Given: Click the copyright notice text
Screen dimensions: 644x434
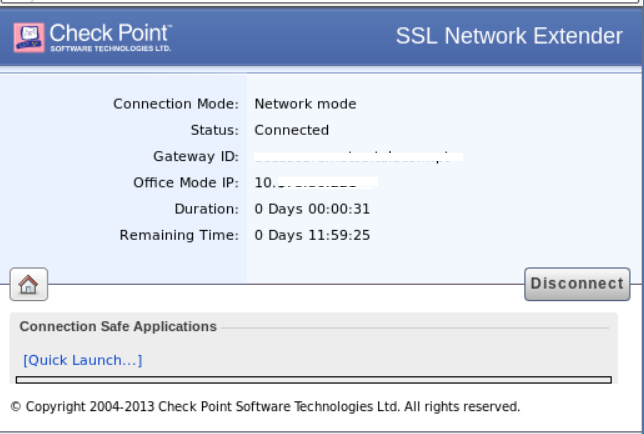Looking at the screenshot, I should click(x=265, y=406).
